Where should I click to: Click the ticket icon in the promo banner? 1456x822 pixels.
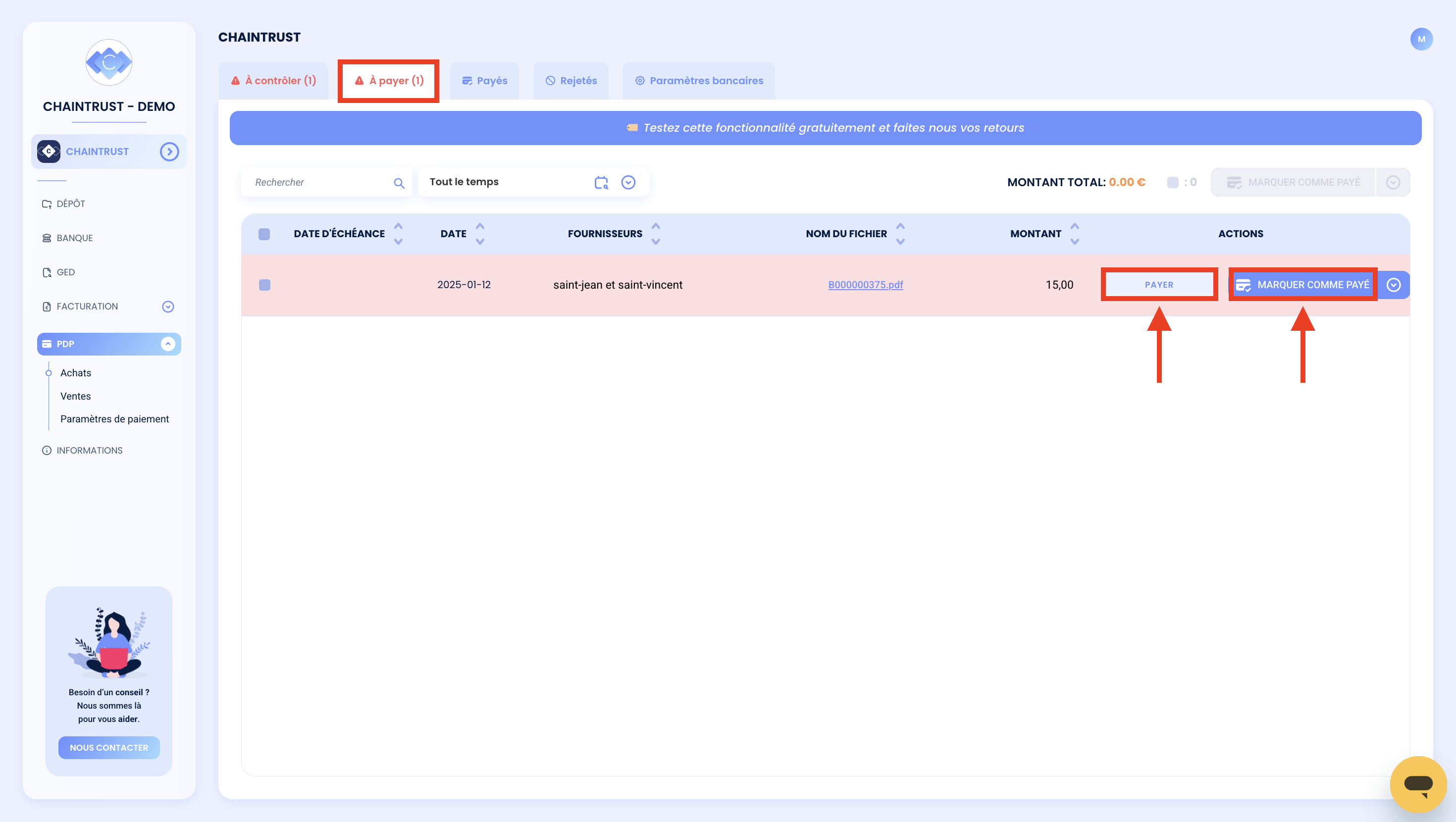(x=632, y=128)
